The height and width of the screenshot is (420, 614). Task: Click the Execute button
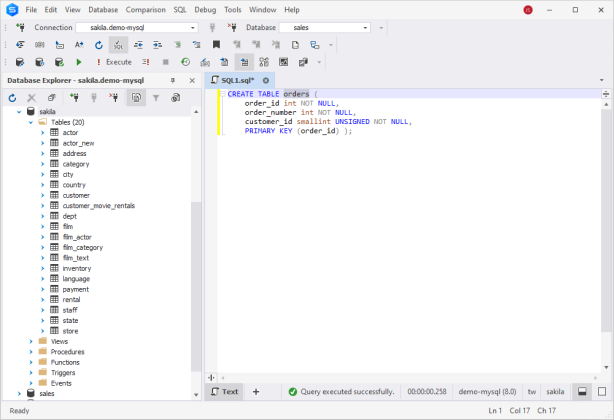coord(114,62)
